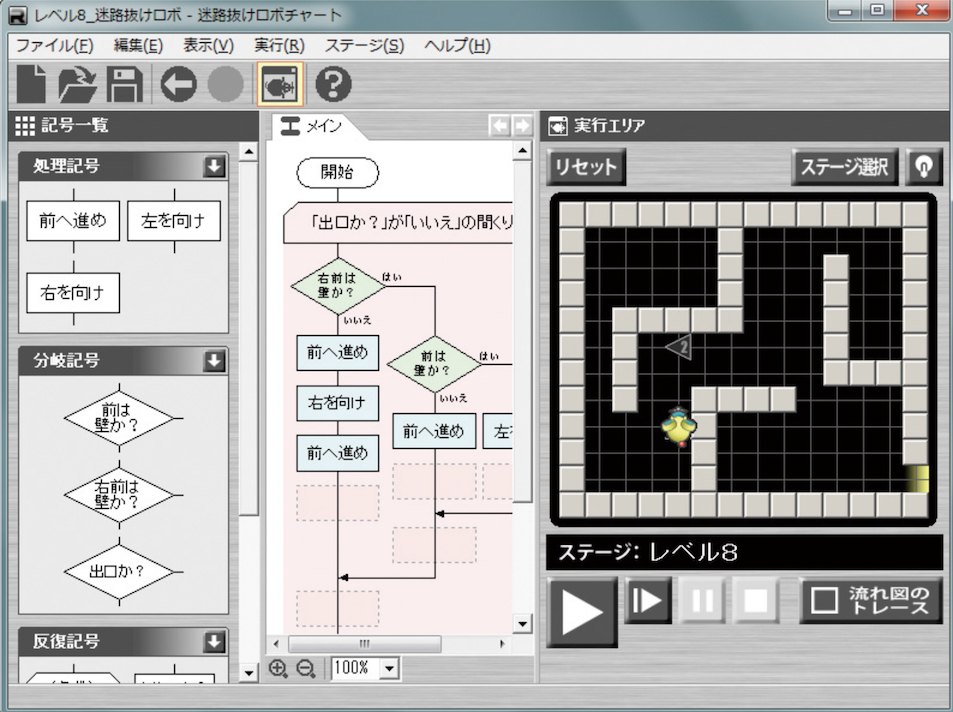Image resolution: width=953 pixels, height=712 pixels.
Task: Collapse the 反復記号 section
Action: click(x=215, y=641)
